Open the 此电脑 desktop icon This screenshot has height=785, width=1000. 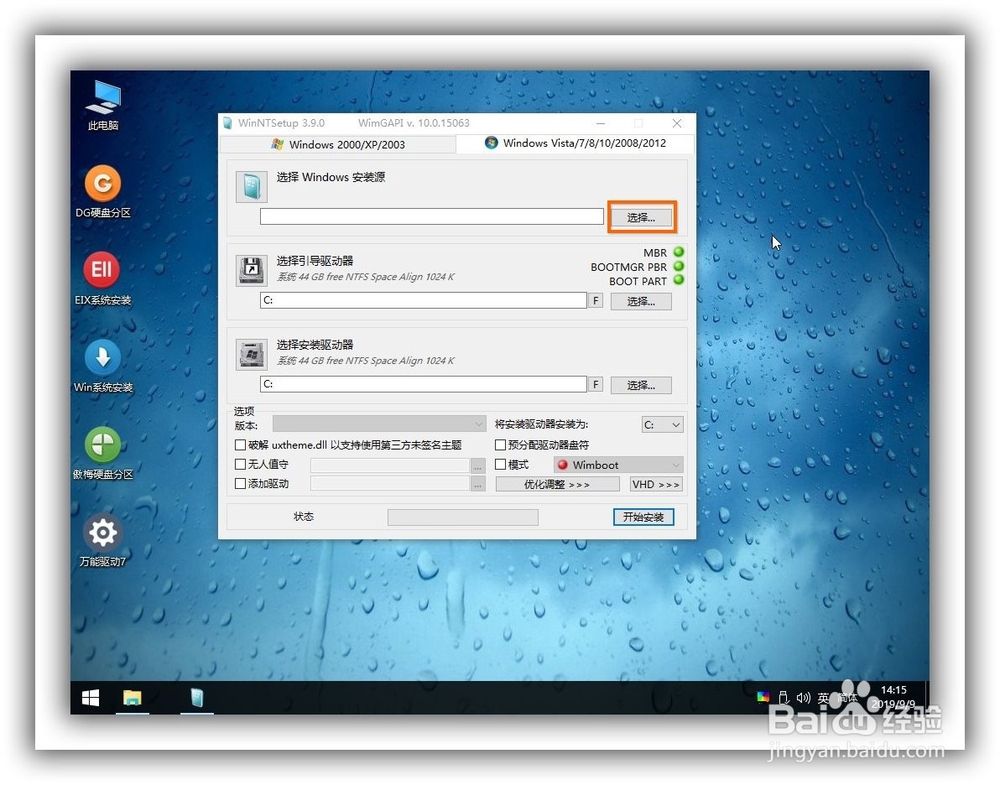pyautogui.click(x=103, y=105)
